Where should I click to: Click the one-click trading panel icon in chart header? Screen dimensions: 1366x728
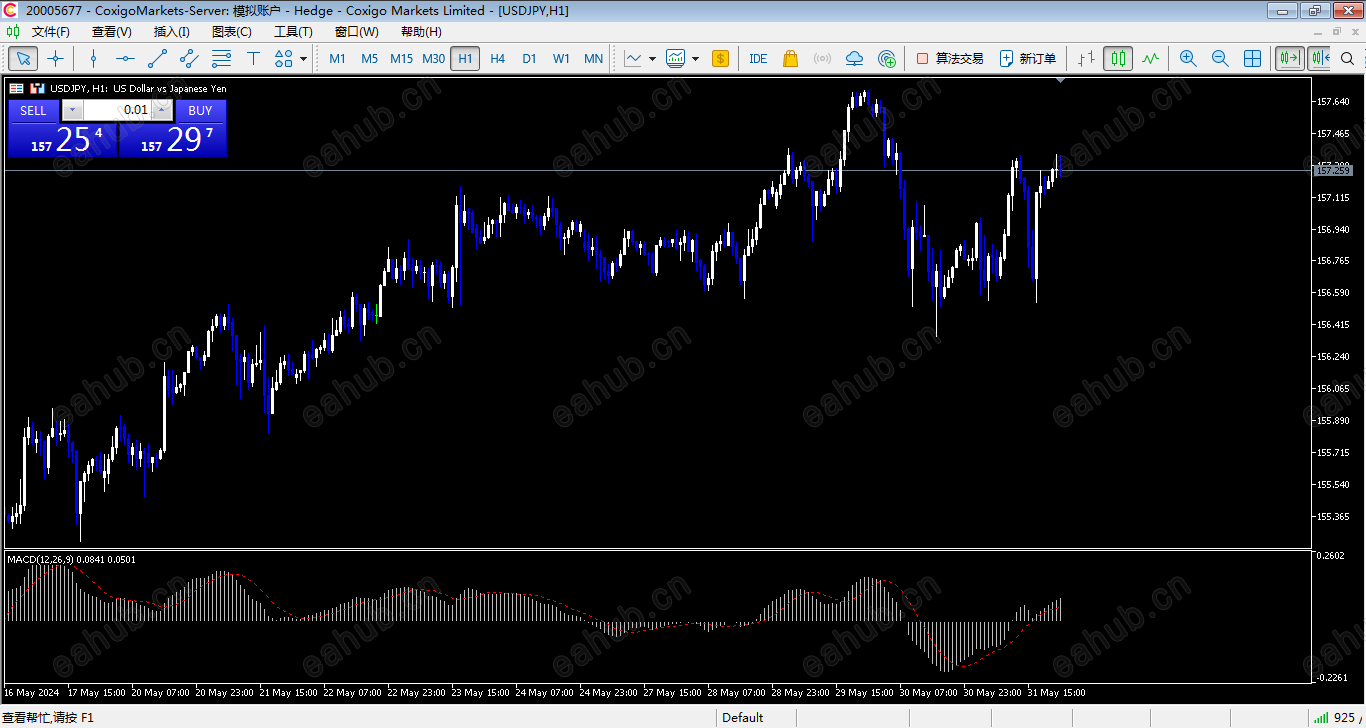click(38, 88)
